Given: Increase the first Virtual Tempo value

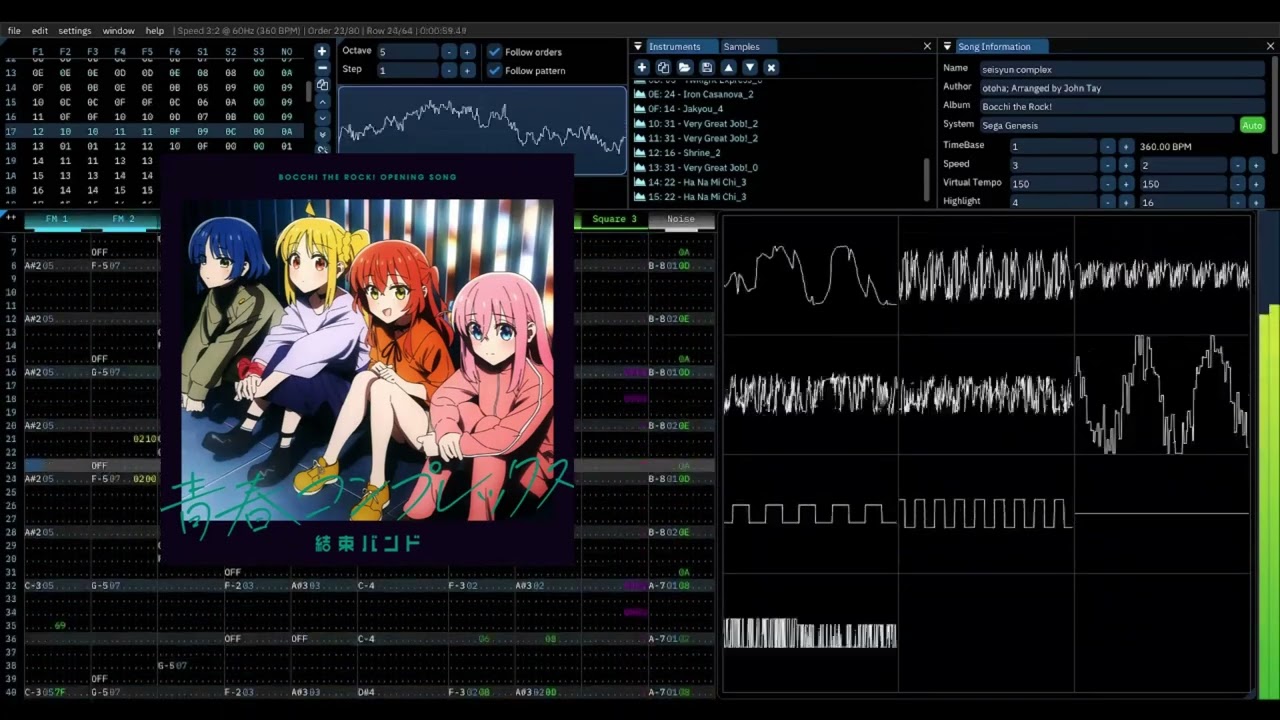Looking at the screenshot, I should [1126, 184].
